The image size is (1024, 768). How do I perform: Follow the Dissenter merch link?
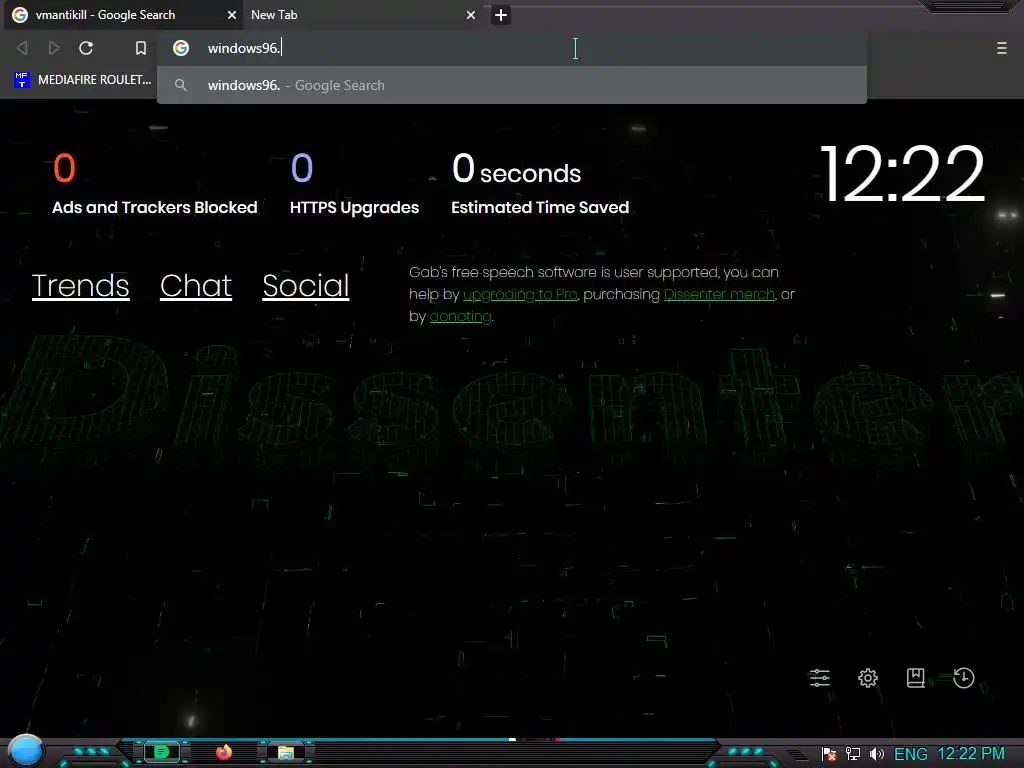click(x=719, y=295)
